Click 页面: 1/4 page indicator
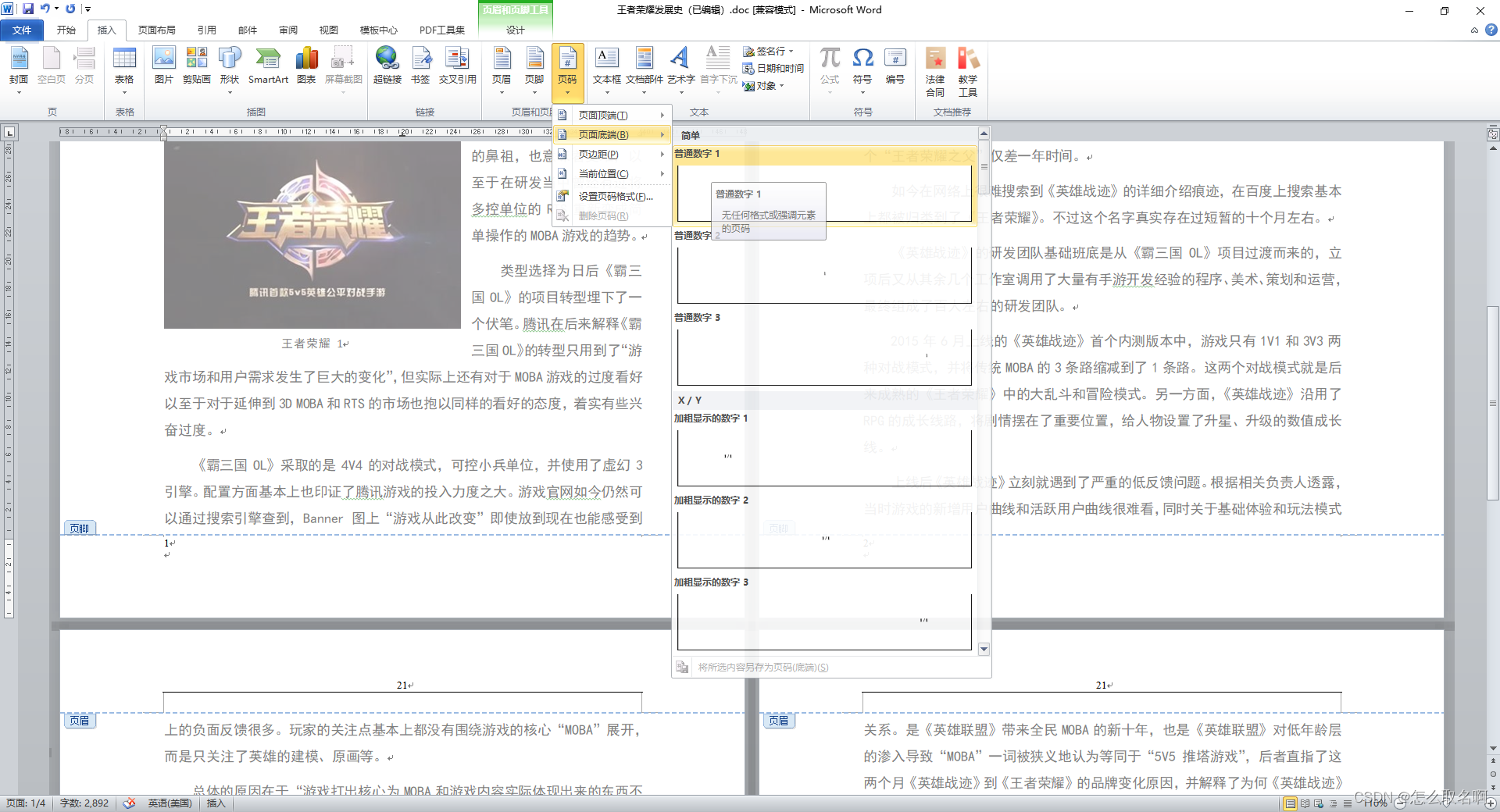 (x=26, y=803)
